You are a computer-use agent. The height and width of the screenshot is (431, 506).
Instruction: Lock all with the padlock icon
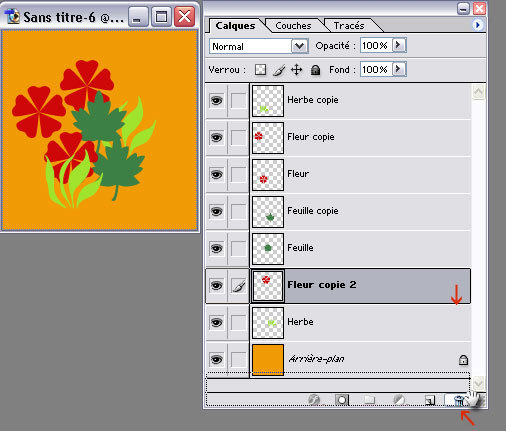[x=315, y=70]
